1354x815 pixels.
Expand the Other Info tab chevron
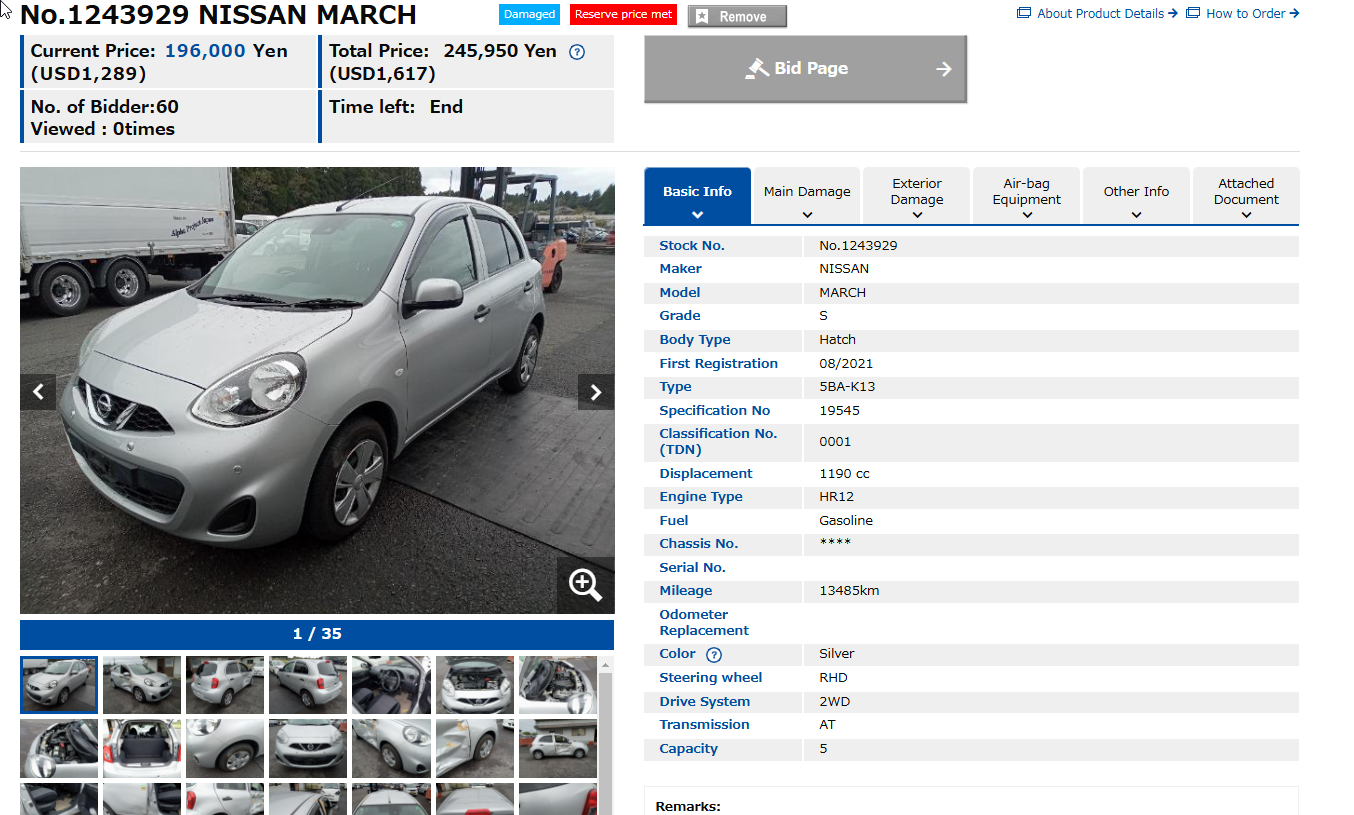point(1136,214)
